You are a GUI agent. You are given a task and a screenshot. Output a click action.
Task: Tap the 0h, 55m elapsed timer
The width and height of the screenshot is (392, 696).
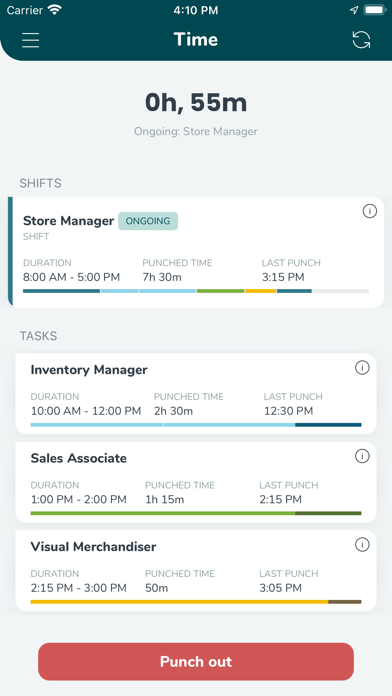pos(196,103)
